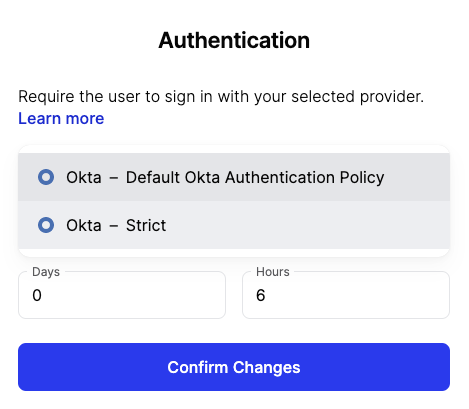The height and width of the screenshot is (409, 469).
Task: Place cursor on the value 6 in Hours
Action: coord(261,295)
